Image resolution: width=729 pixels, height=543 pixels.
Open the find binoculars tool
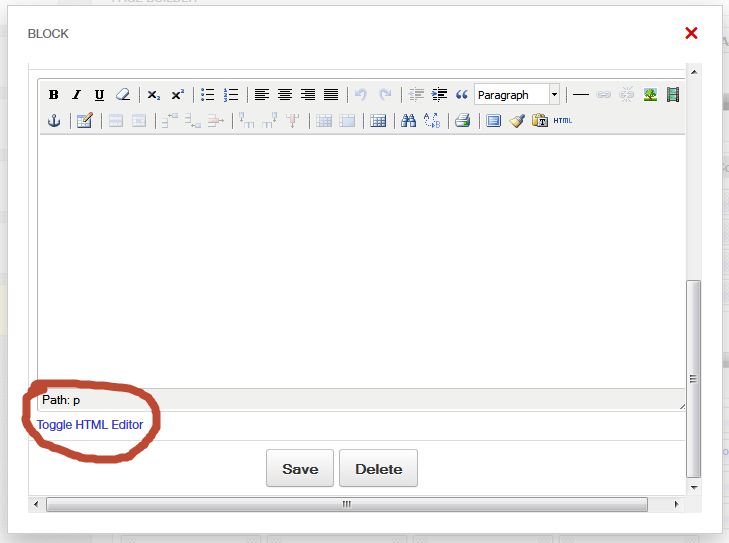coord(408,121)
